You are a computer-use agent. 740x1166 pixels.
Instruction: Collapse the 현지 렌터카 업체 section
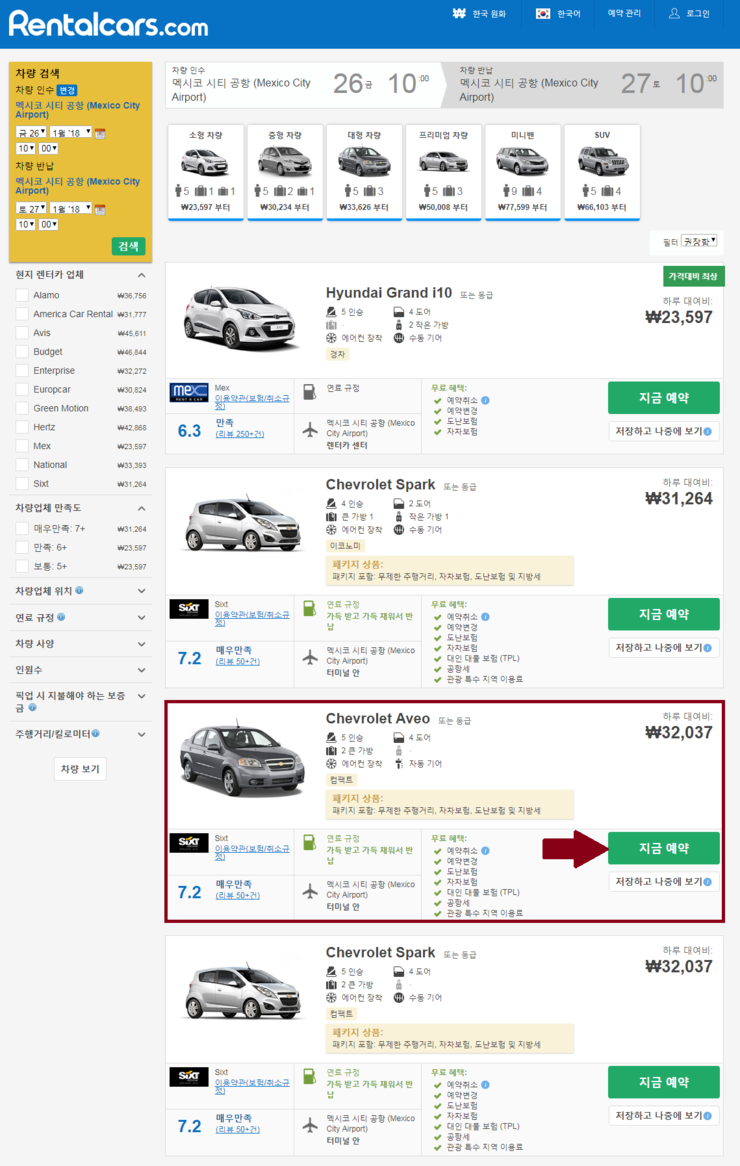(x=141, y=275)
